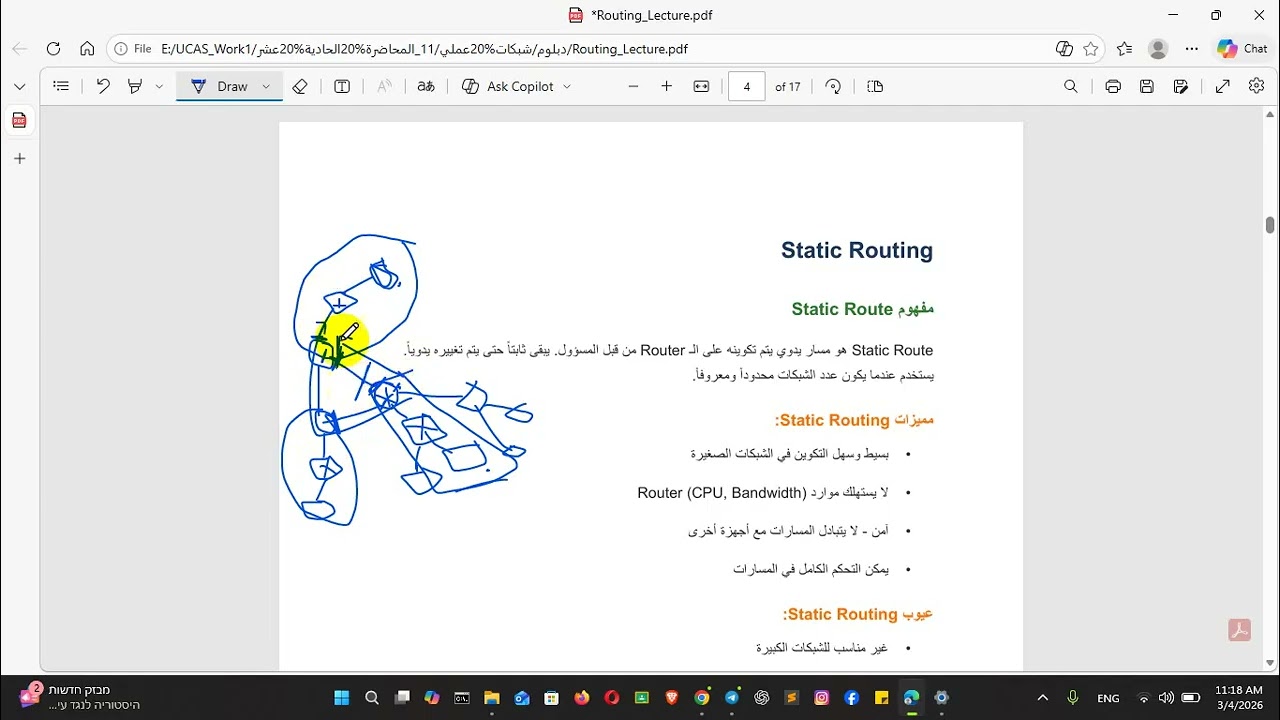
Task: Open the browser profile avatar
Action: [1158, 48]
